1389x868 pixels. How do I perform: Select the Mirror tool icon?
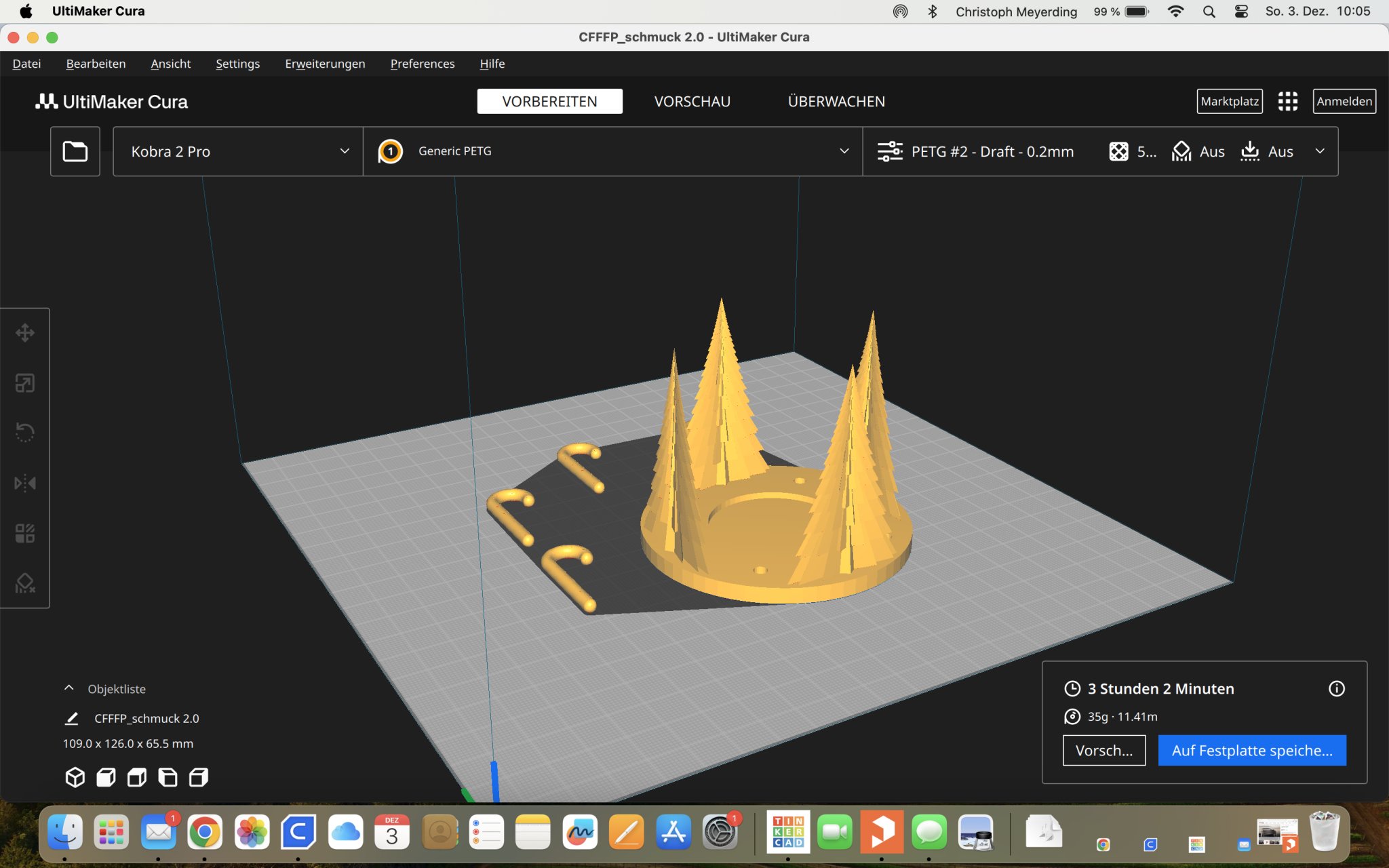[25, 483]
